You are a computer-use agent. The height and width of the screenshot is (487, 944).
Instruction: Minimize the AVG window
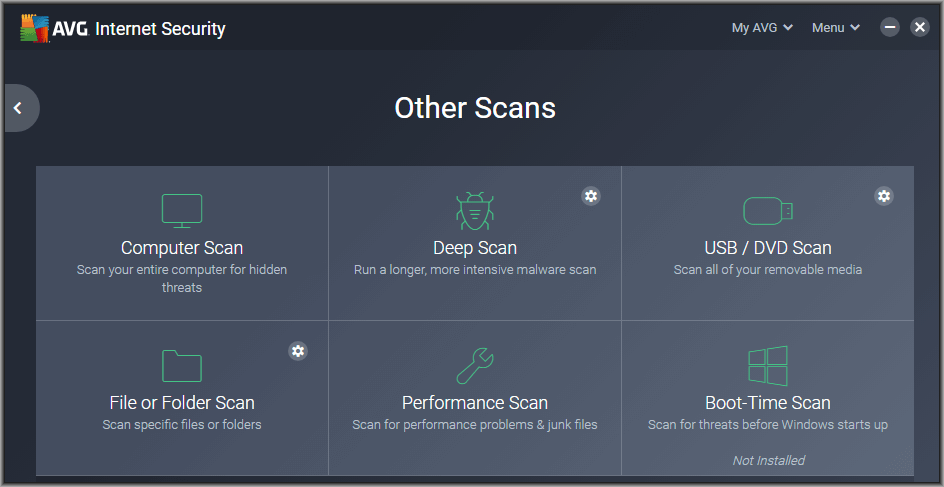(x=890, y=28)
